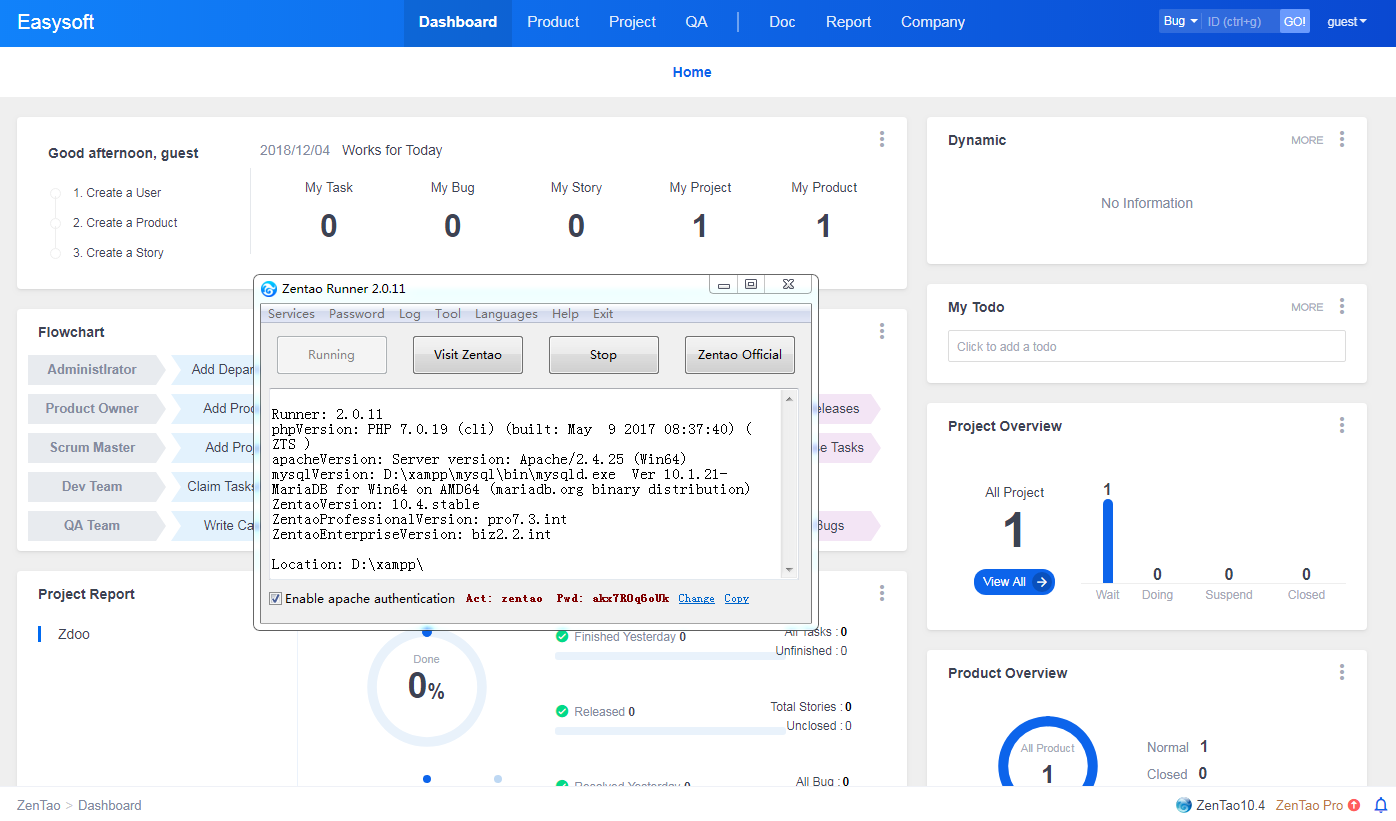The width and height of the screenshot is (1396, 821).
Task: Click the Create a Story step
Action: [x=118, y=253]
